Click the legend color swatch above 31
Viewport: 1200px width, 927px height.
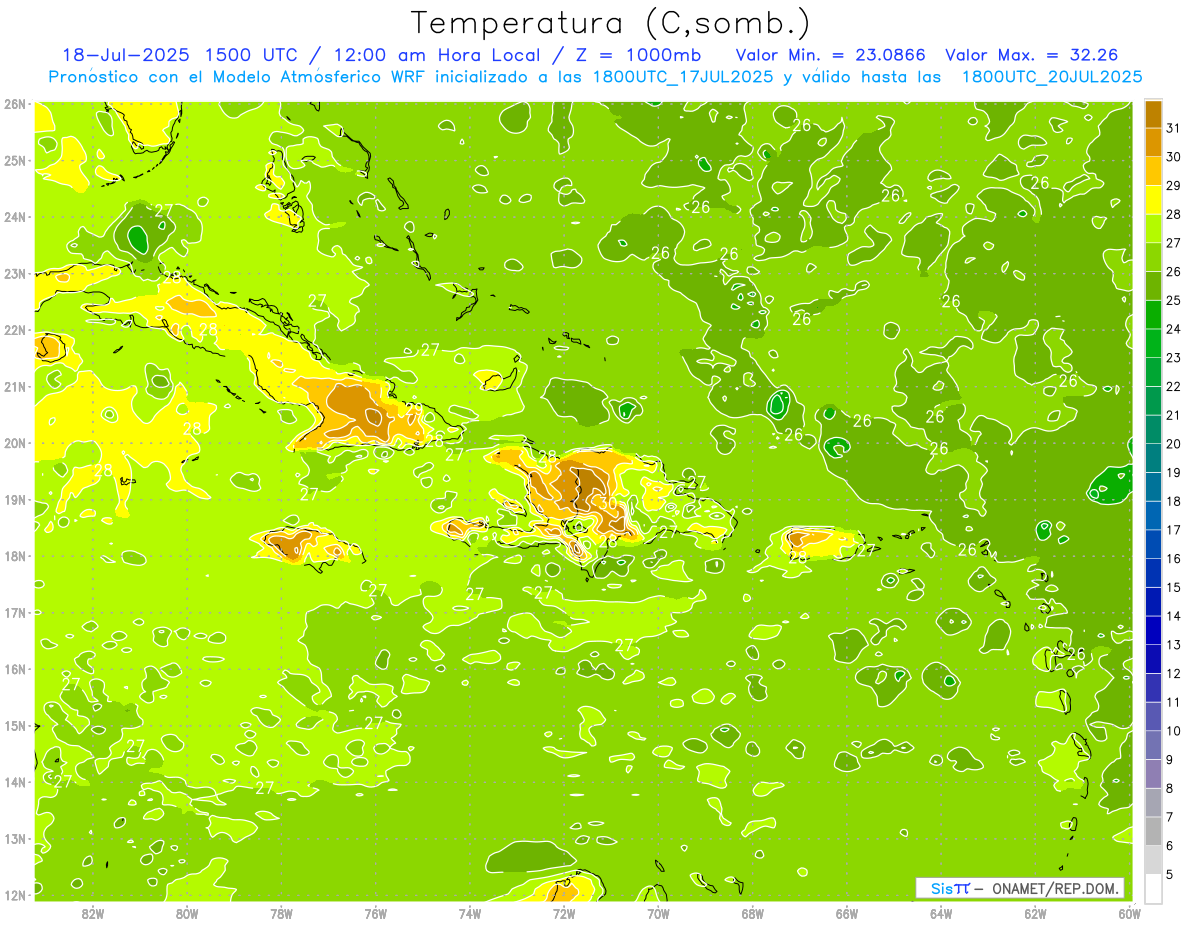pyautogui.click(x=1153, y=114)
